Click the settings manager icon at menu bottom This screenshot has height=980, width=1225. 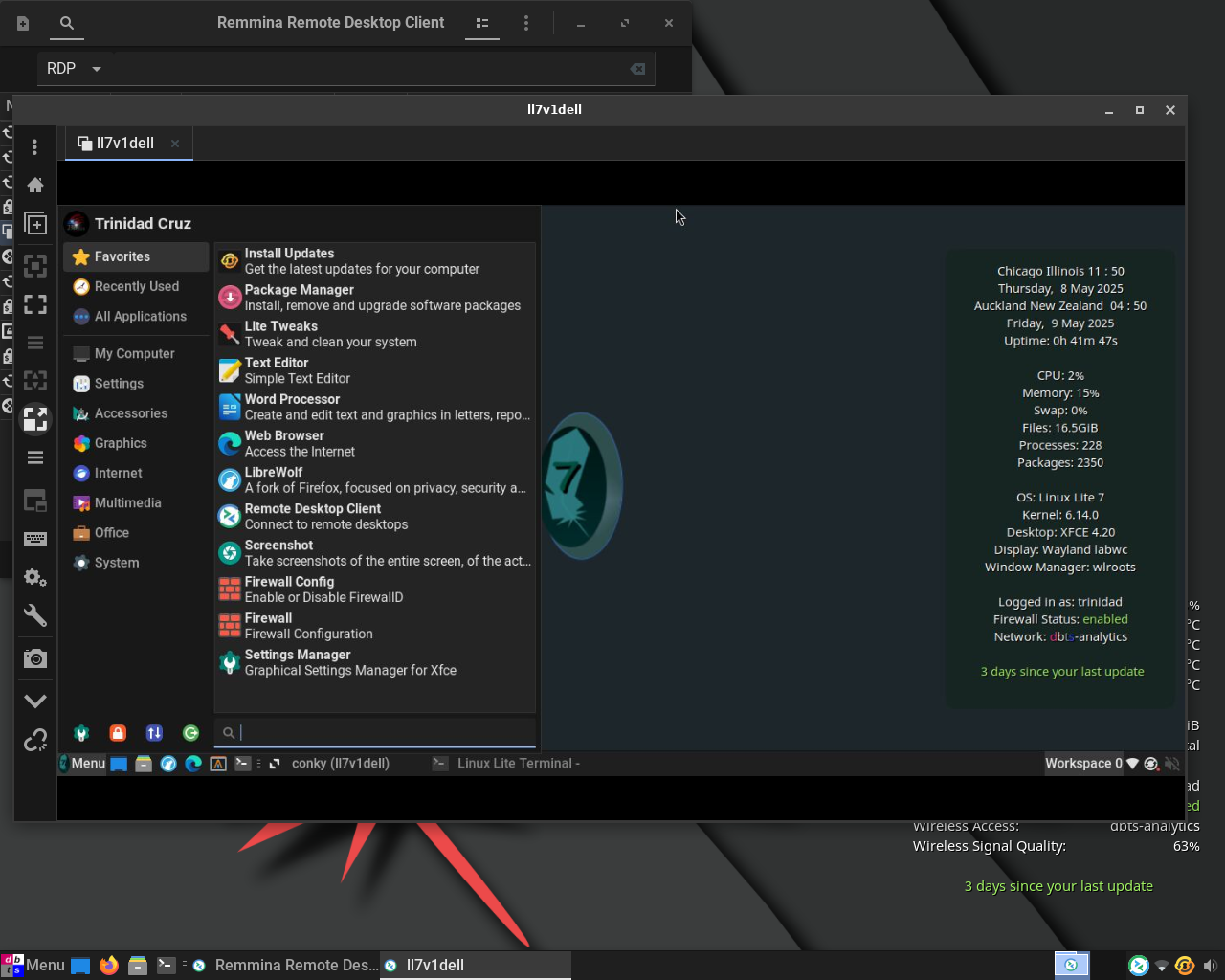(x=81, y=733)
